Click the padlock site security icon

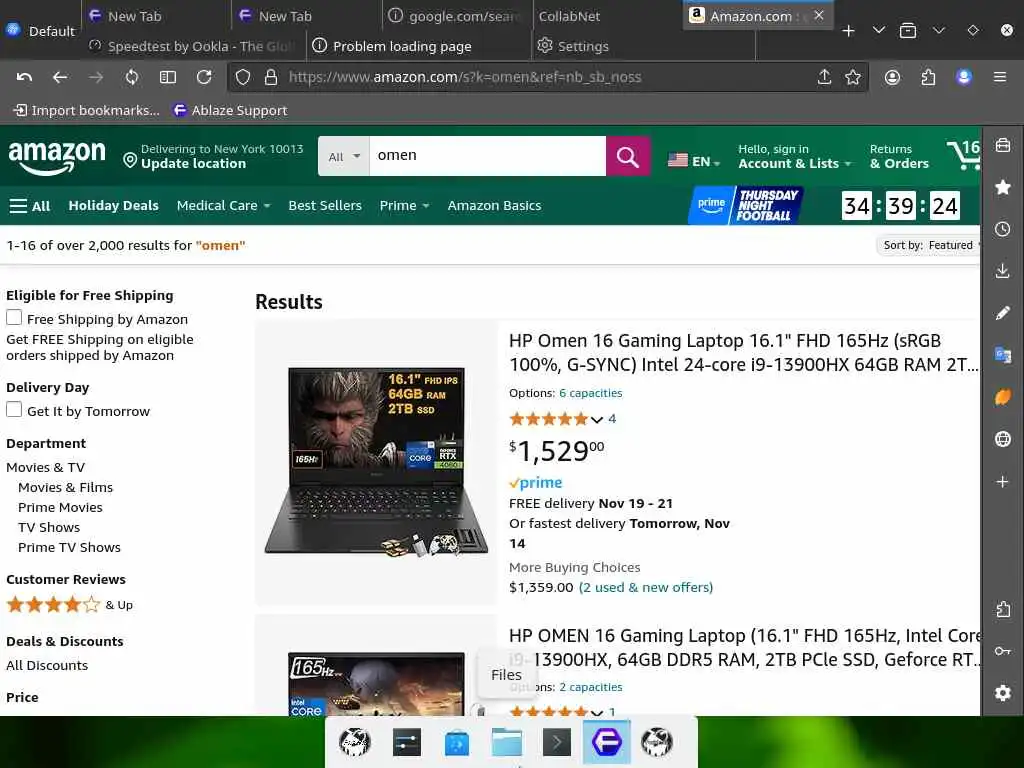coord(271,77)
